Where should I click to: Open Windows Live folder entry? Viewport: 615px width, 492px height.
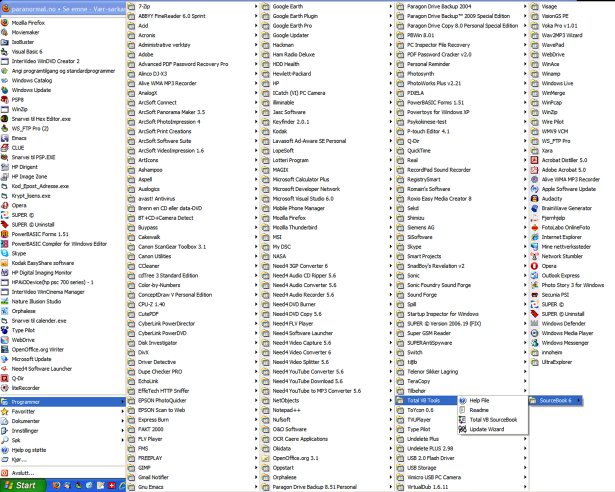[572, 83]
